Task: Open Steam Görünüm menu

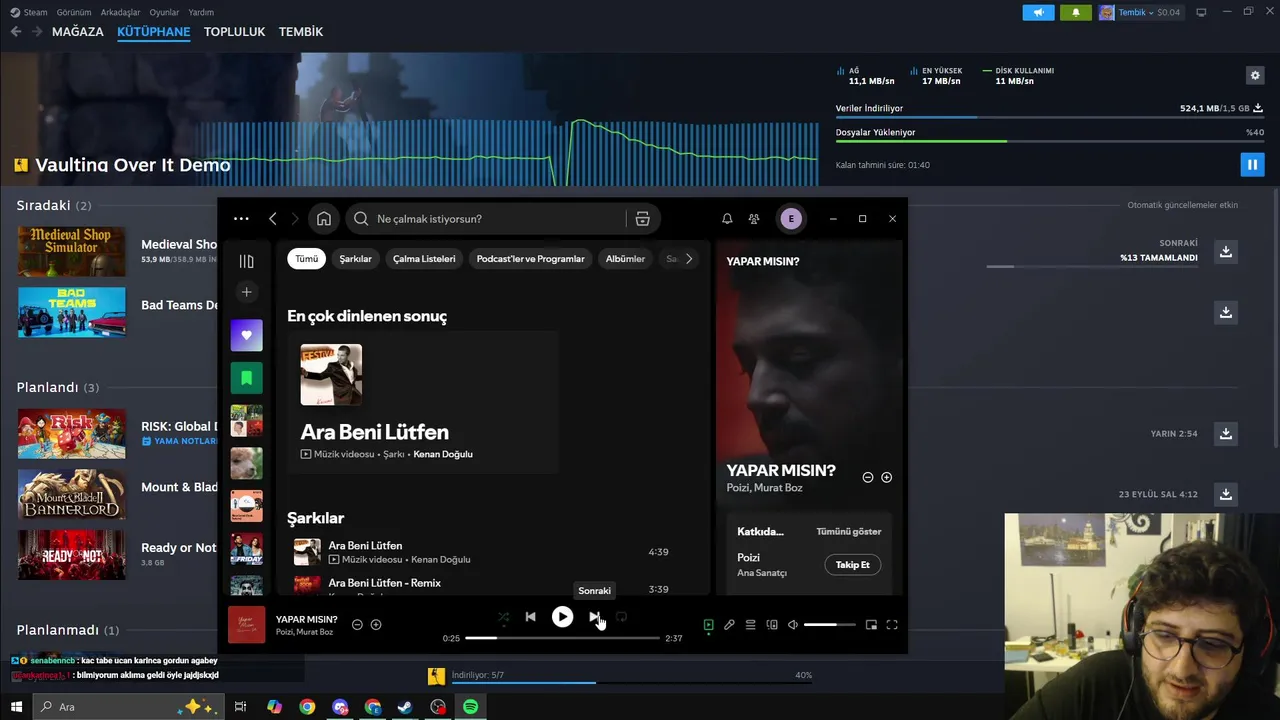Action: click(74, 13)
